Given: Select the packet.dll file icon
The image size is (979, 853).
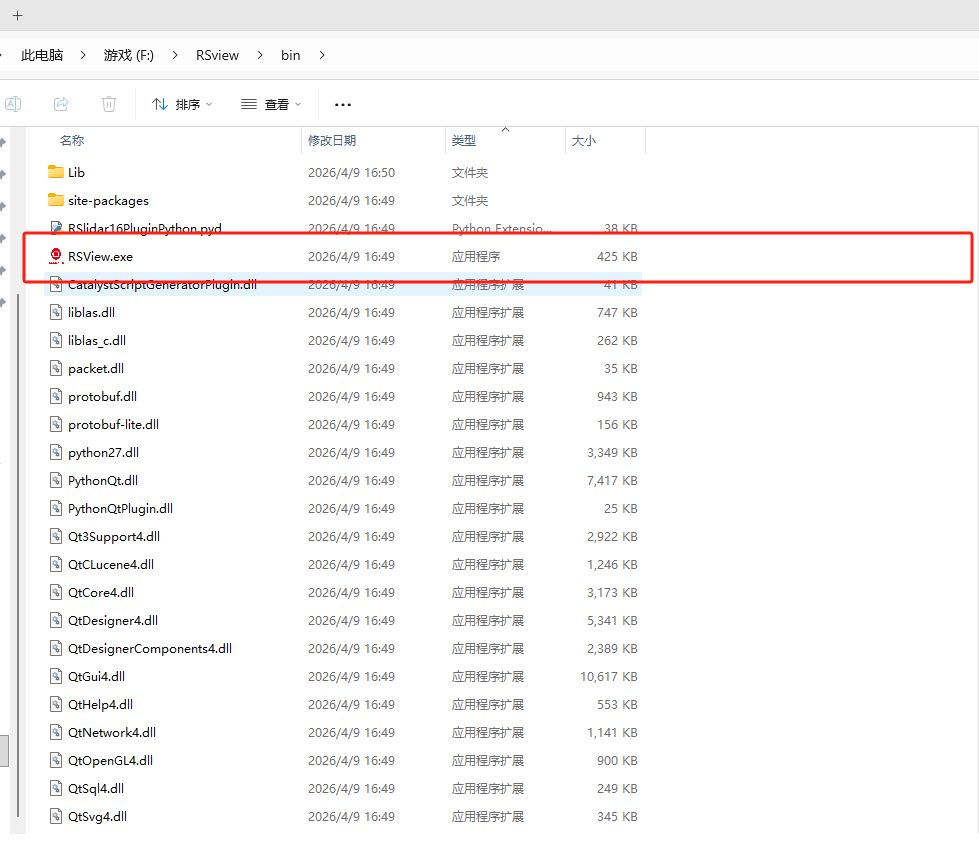Looking at the screenshot, I should coord(56,368).
